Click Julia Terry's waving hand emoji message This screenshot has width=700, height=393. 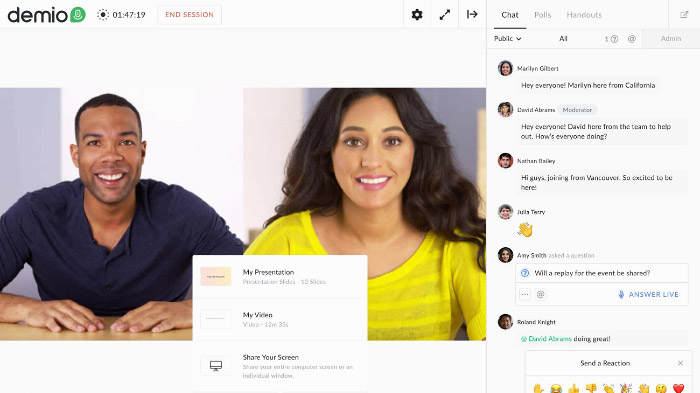tap(525, 230)
